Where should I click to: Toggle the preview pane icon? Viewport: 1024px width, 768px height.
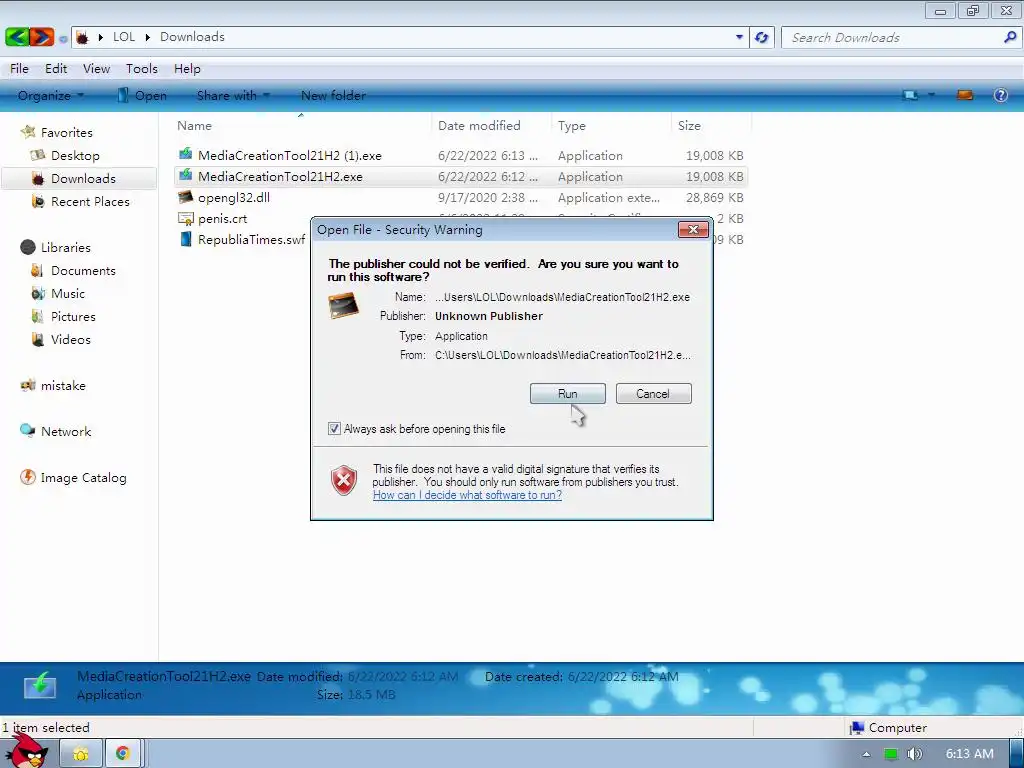click(965, 95)
